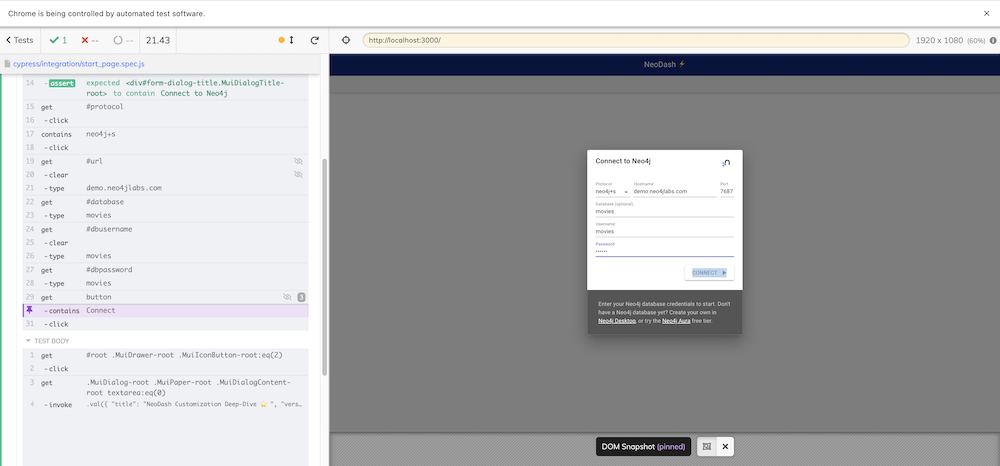Click the command log scrollbar
The image size is (1000, 466).
[325, 266]
